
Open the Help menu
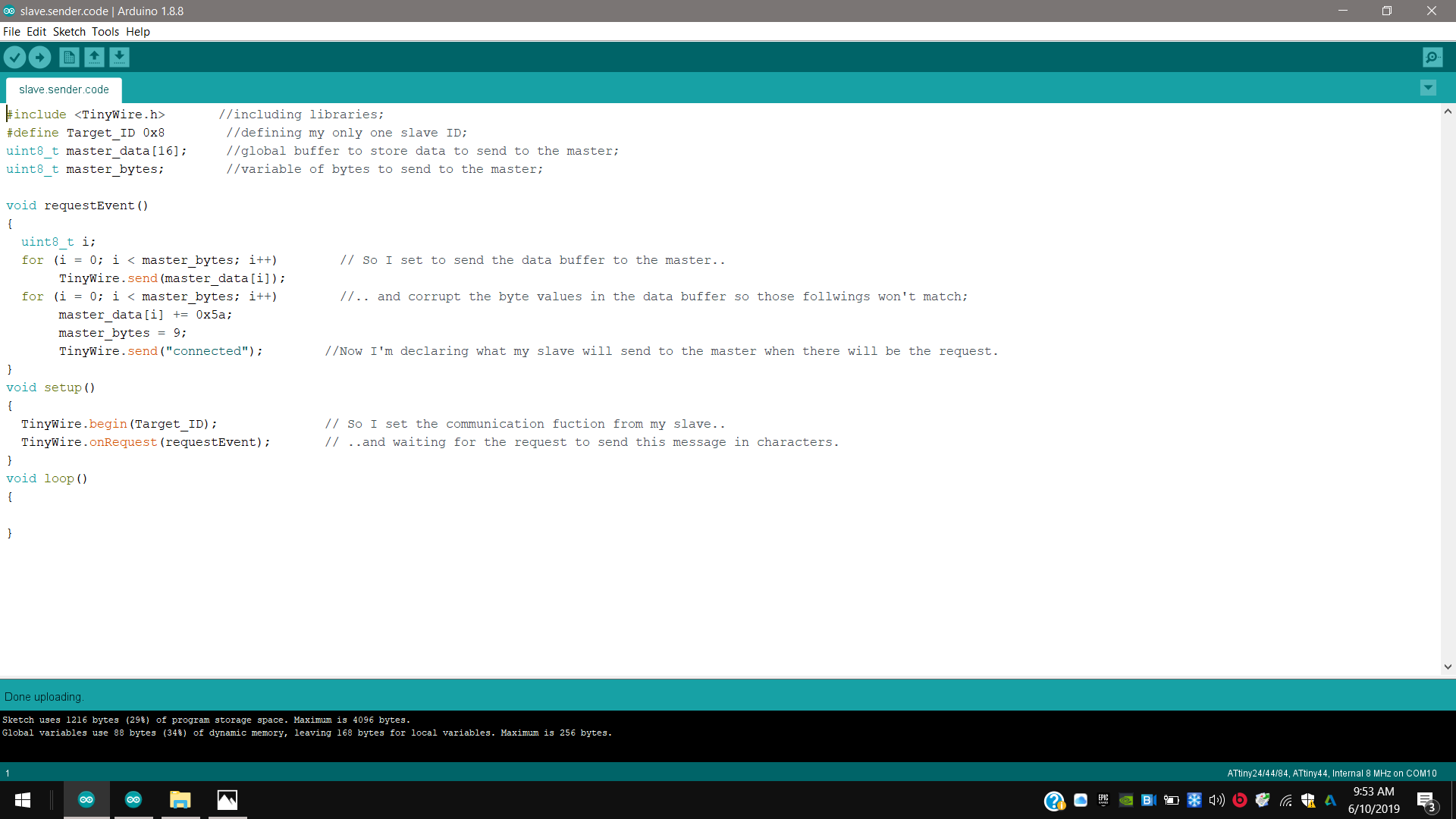(x=138, y=32)
